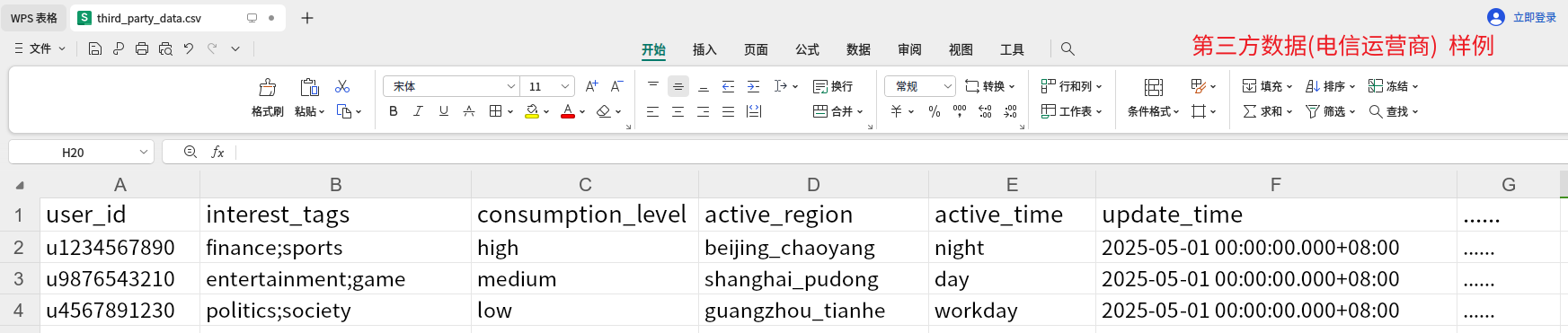Select cell containing beijing_chaoyang
Image resolution: width=1568 pixels, height=333 pixels.
click(x=813, y=247)
